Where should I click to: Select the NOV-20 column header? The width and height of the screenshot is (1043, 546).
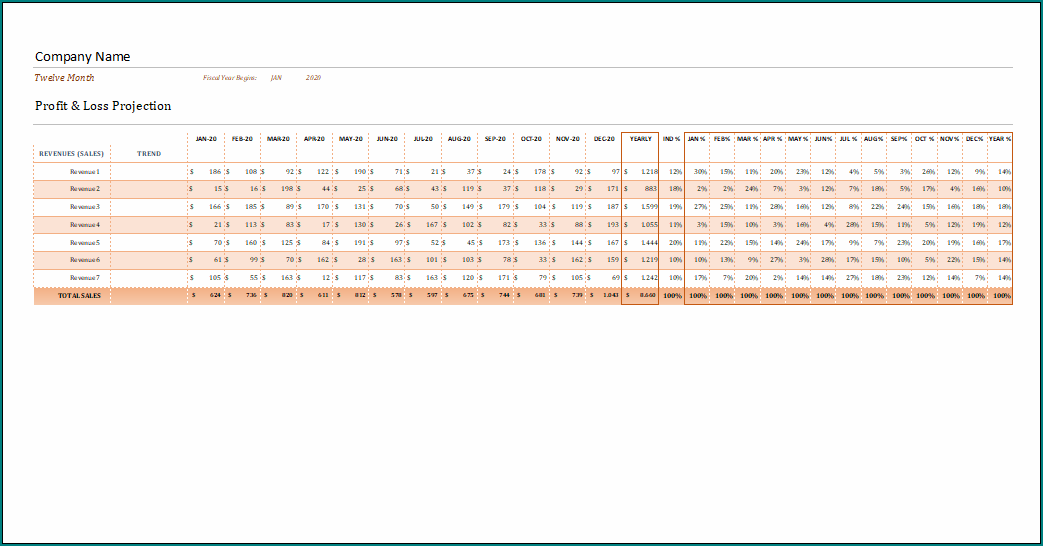pyautogui.click(x=568, y=139)
